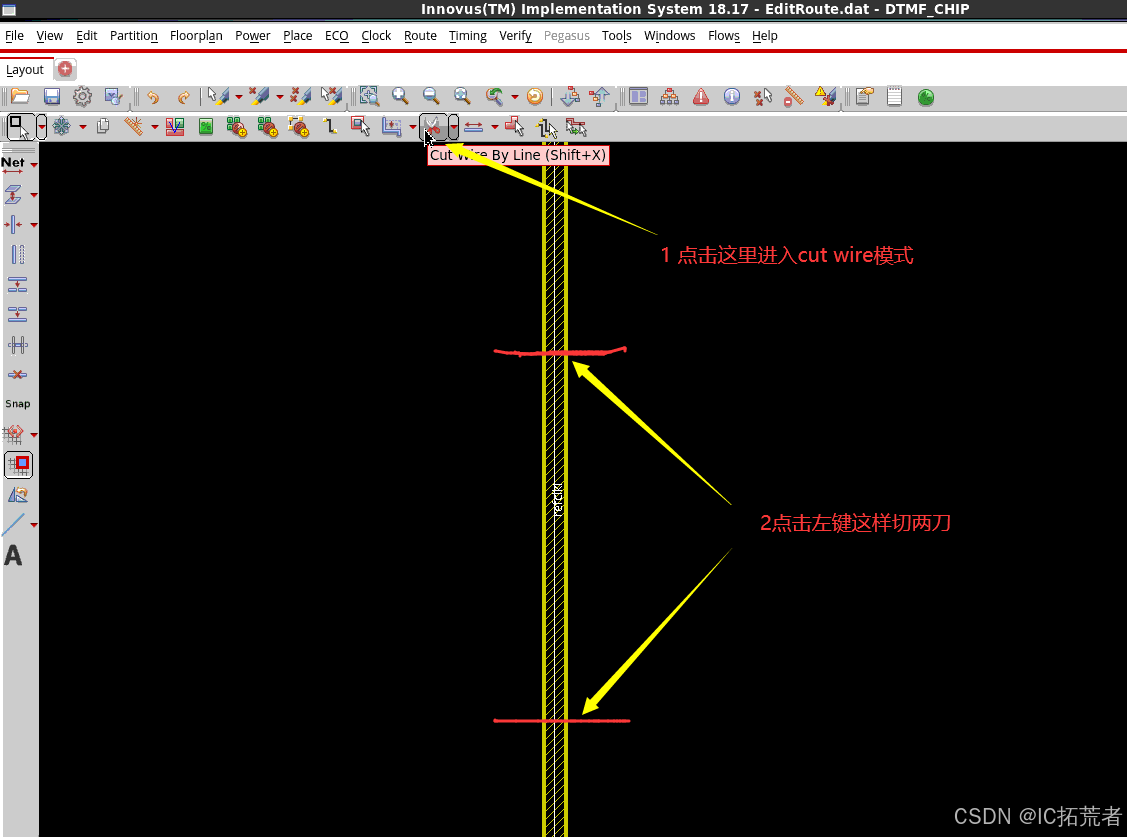This screenshot has height=837, width=1127.
Task: Toggle the select arrow mode button
Action: [x=19, y=127]
